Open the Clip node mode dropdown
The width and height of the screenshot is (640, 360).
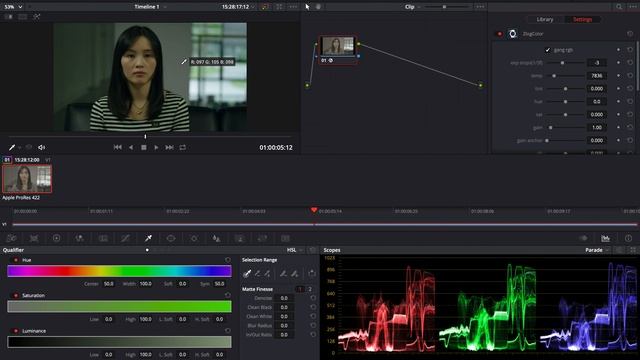(412, 7)
